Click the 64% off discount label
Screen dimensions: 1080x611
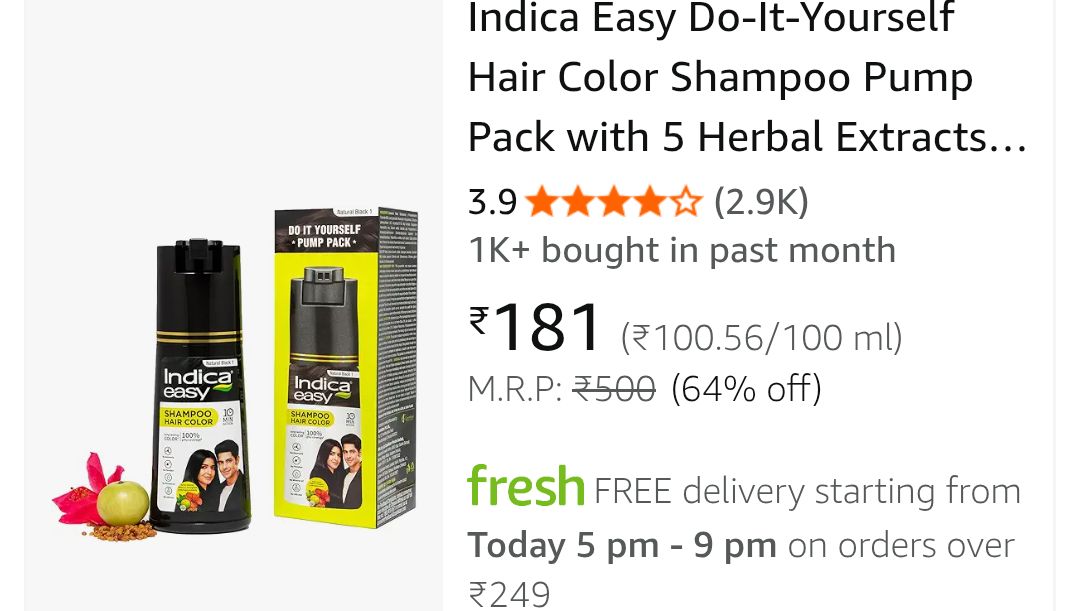click(x=746, y=389)
